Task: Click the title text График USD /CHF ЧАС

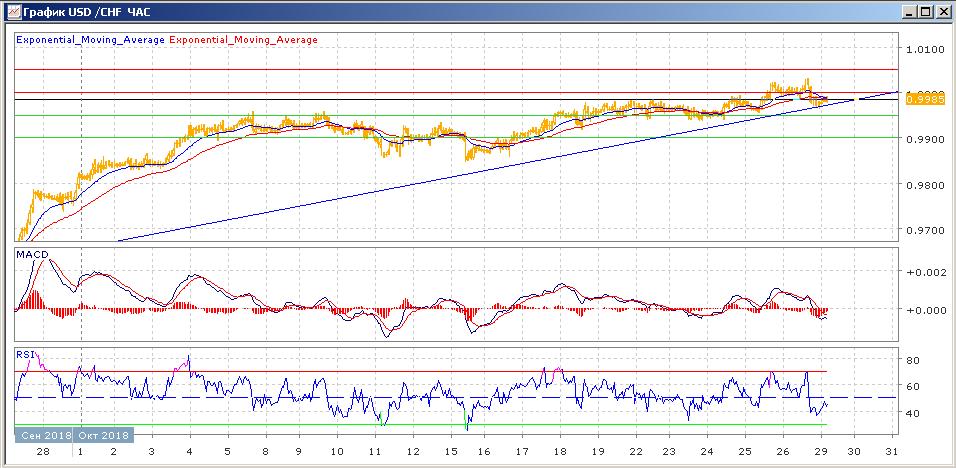Action: pos(86,12)
